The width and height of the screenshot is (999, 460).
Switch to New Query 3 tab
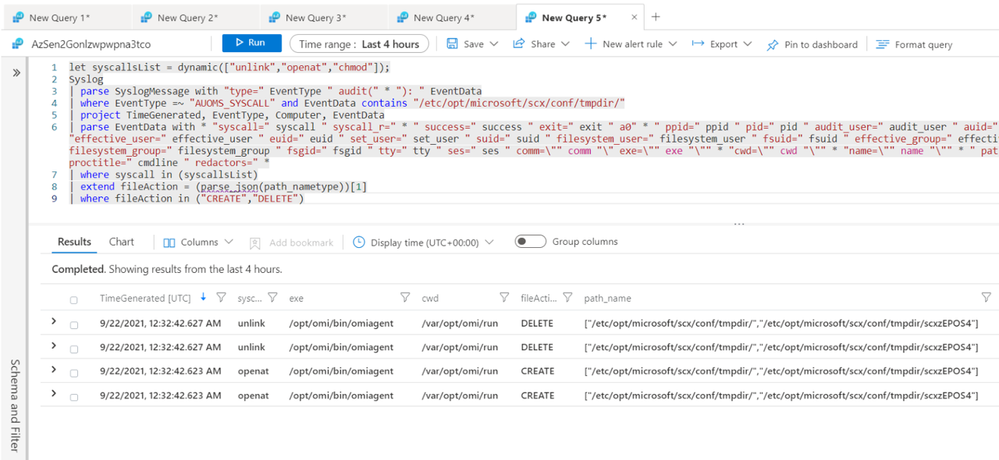(x=316, y=18)
